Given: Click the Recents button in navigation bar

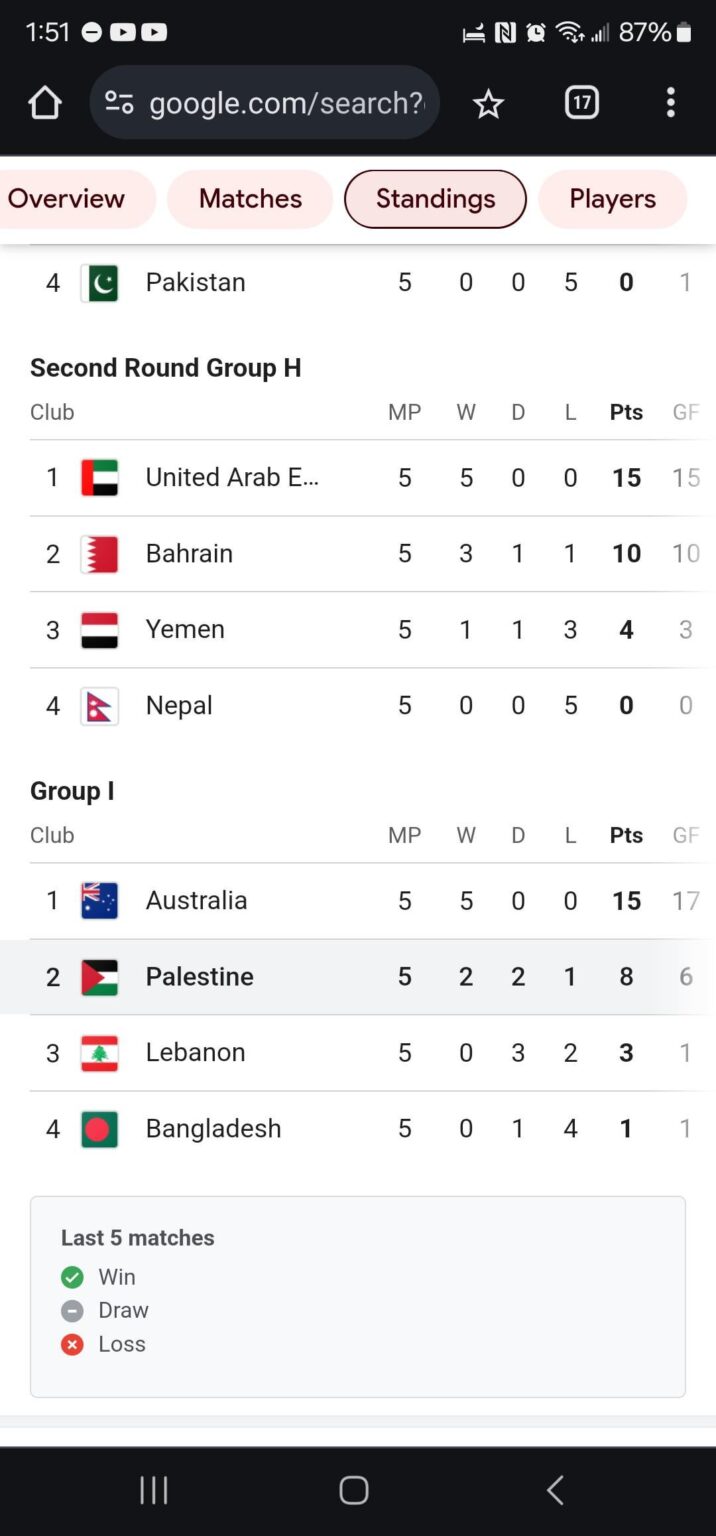Looking at the screenshot, I should click(154, 1489).
